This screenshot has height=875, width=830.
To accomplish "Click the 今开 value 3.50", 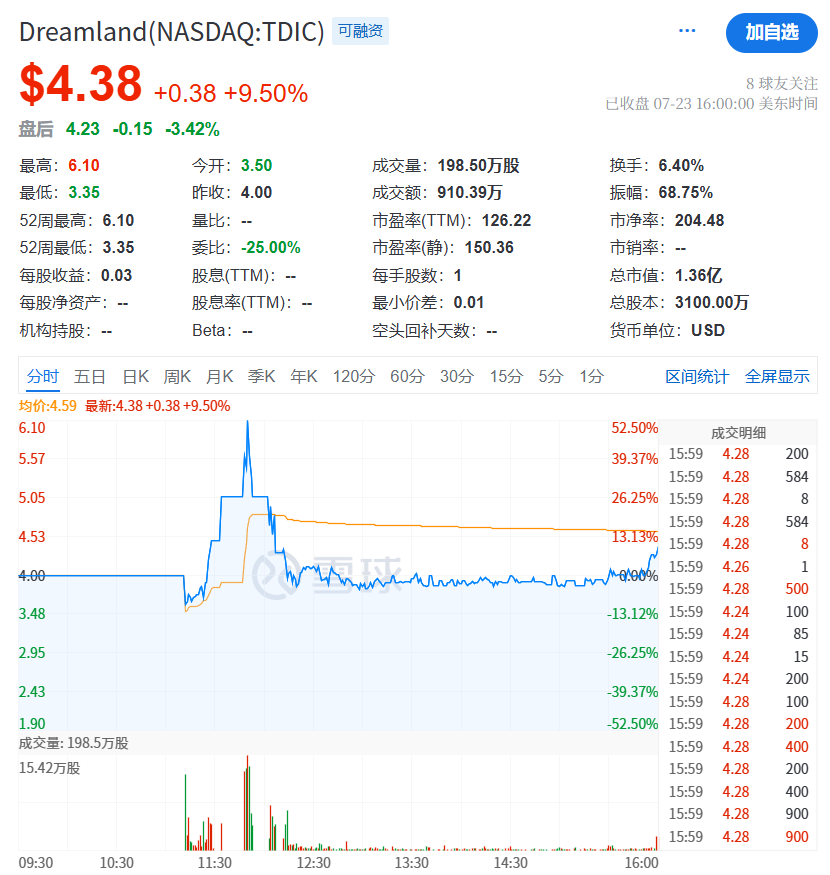I will [256, 165].
